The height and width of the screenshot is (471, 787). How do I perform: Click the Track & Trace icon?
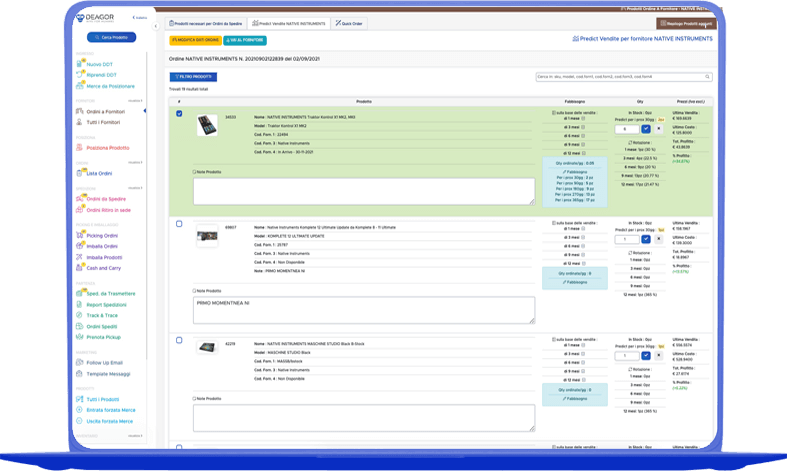pyautogui.click(x=79, y=315)
